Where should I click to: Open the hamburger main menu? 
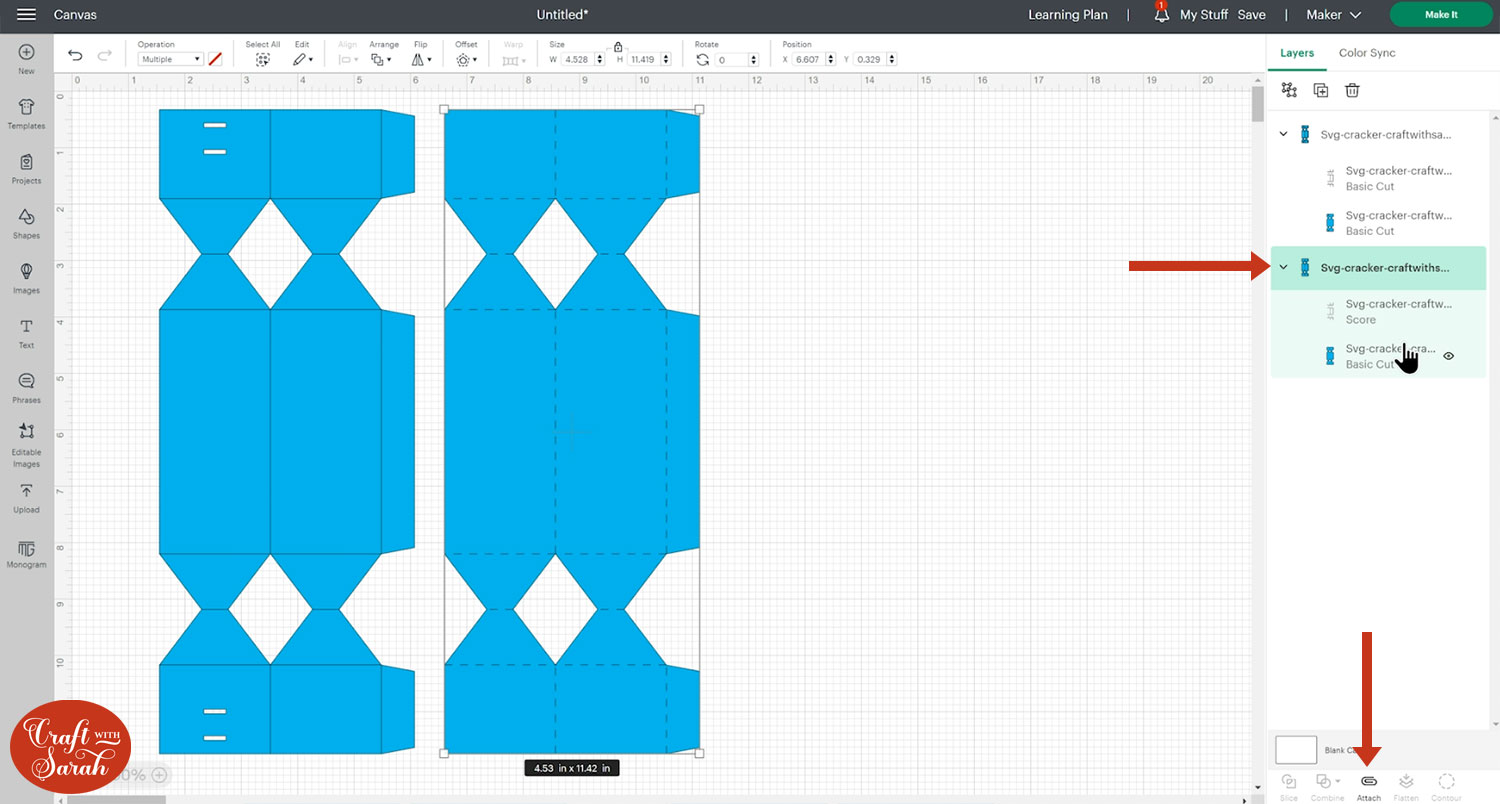27,15
